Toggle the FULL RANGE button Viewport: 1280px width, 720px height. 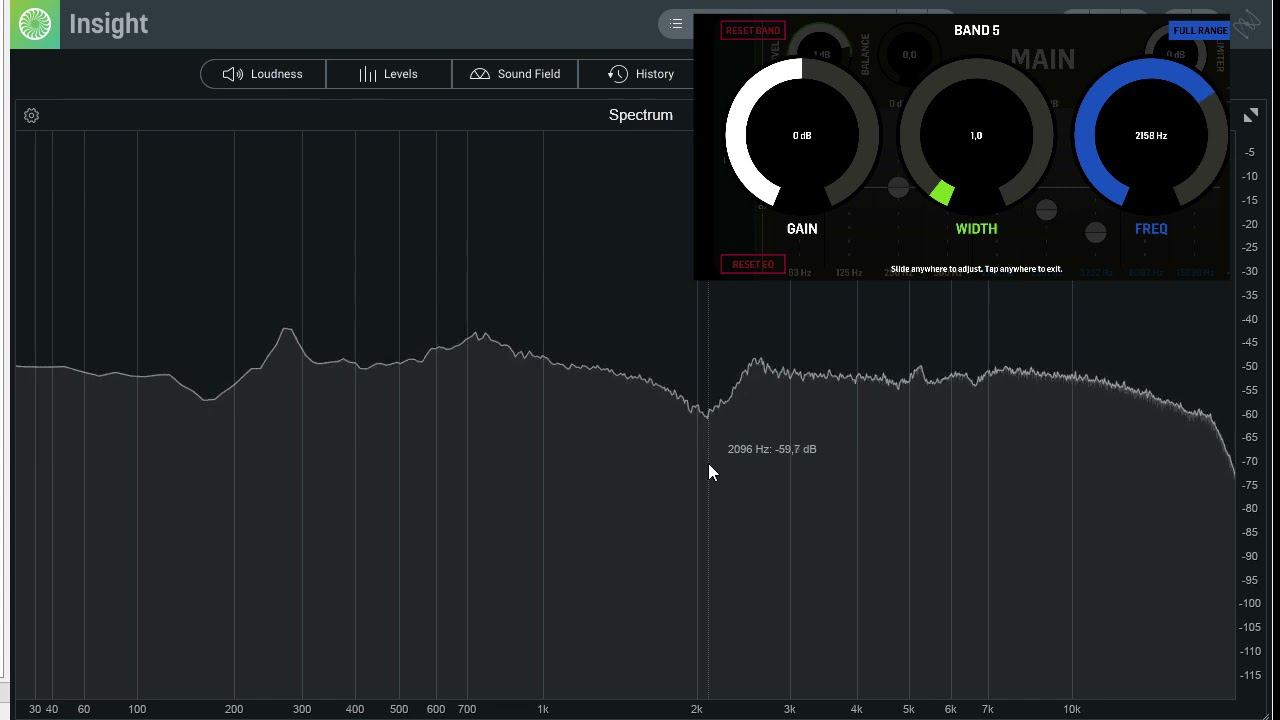click(x=1200, y=31)
